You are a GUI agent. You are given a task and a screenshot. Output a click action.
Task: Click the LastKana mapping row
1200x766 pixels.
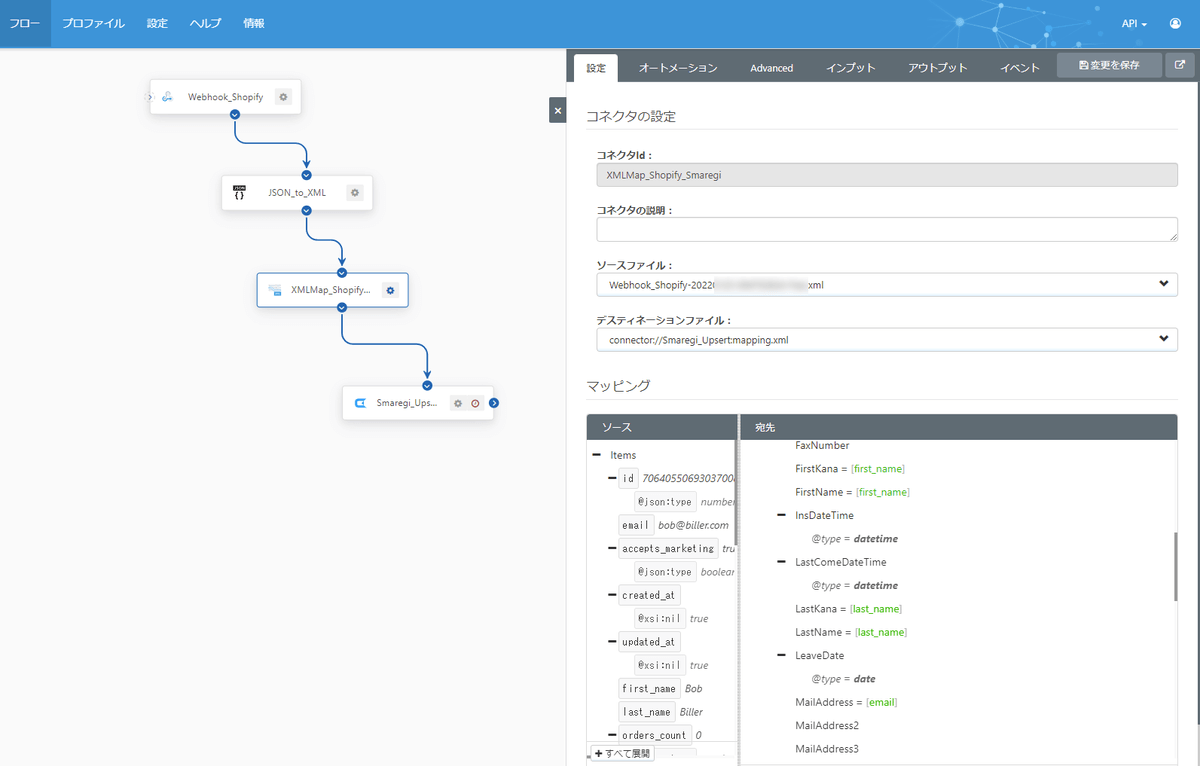click(x=848, y=608)
